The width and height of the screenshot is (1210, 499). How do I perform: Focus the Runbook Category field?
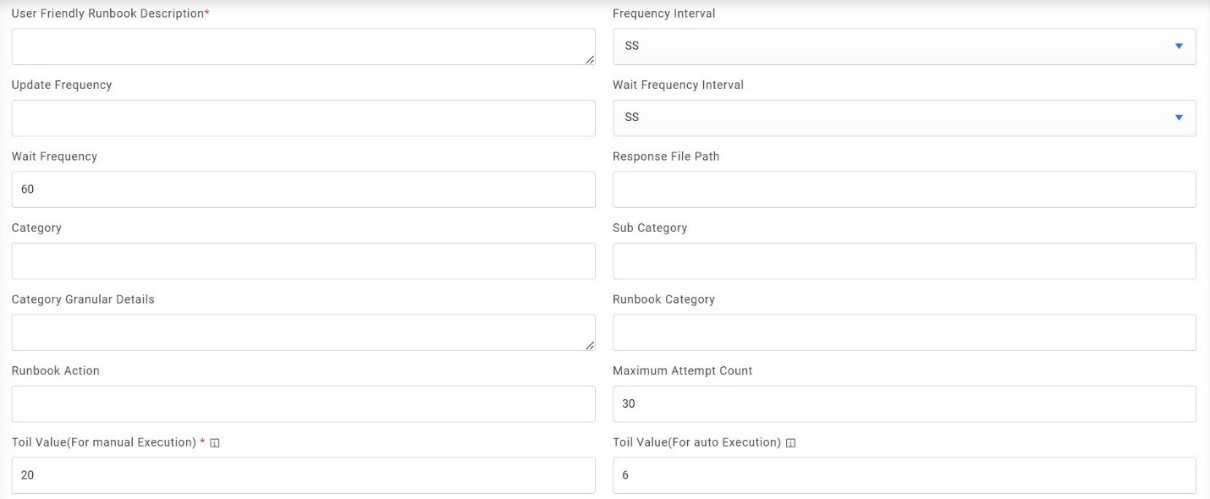pos(904,332)
